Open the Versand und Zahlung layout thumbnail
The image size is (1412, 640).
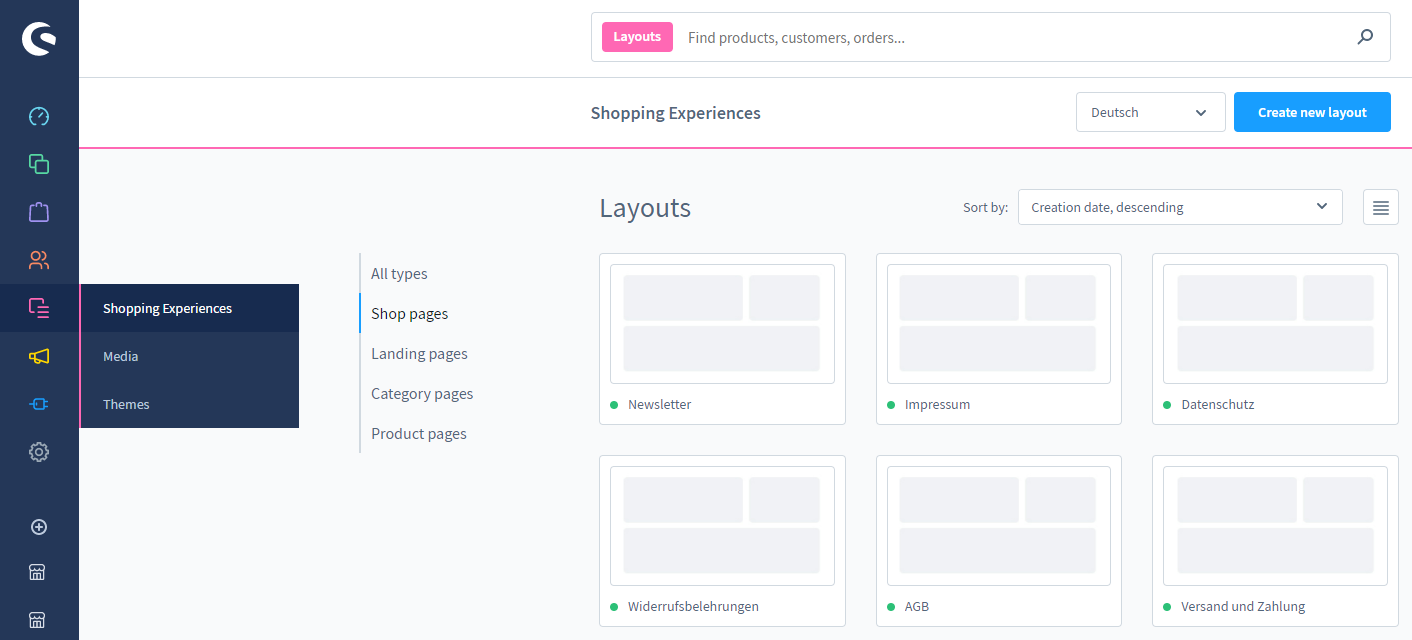pos(1275,526)
